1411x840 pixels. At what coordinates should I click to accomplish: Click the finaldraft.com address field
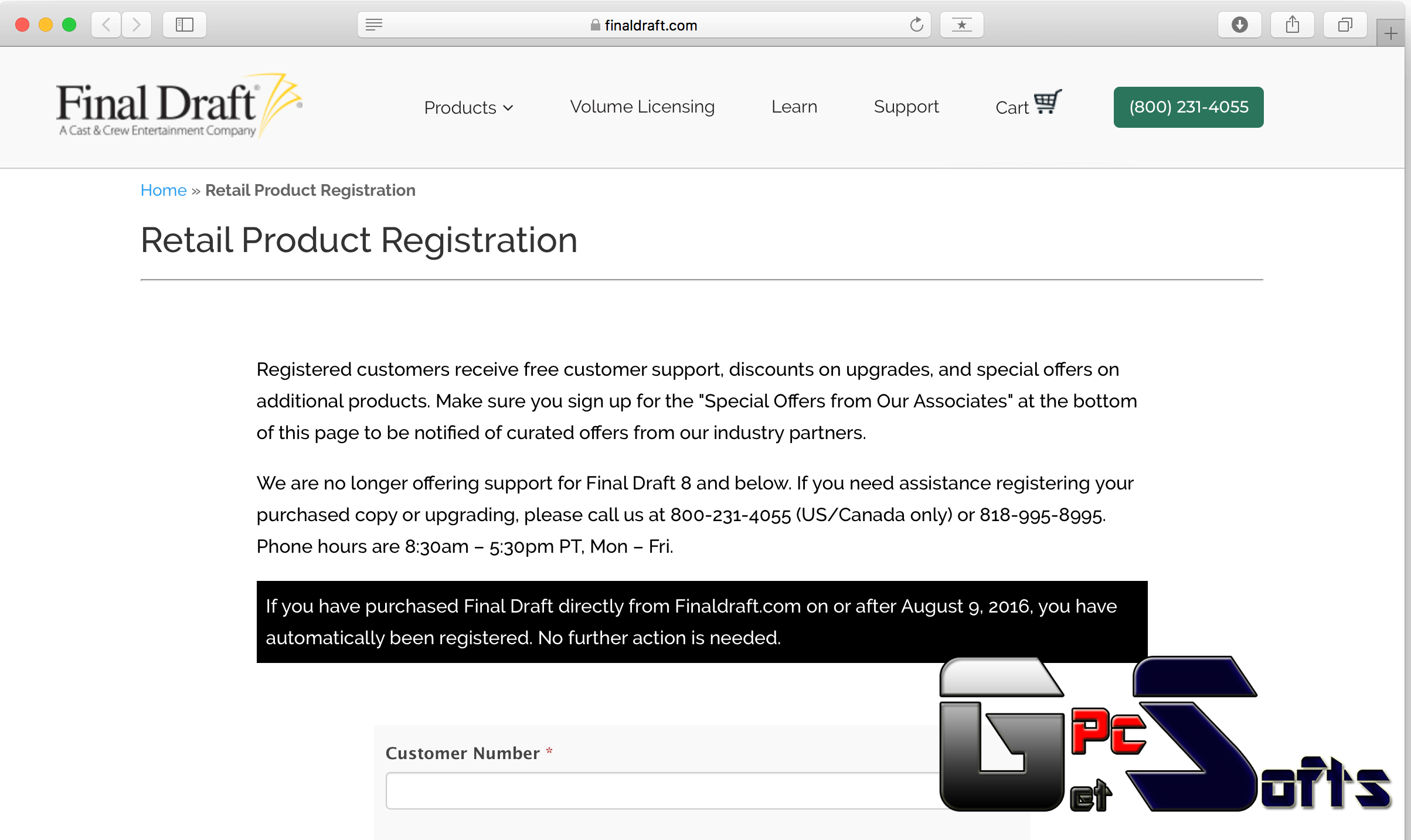click(x=644, y=25)
